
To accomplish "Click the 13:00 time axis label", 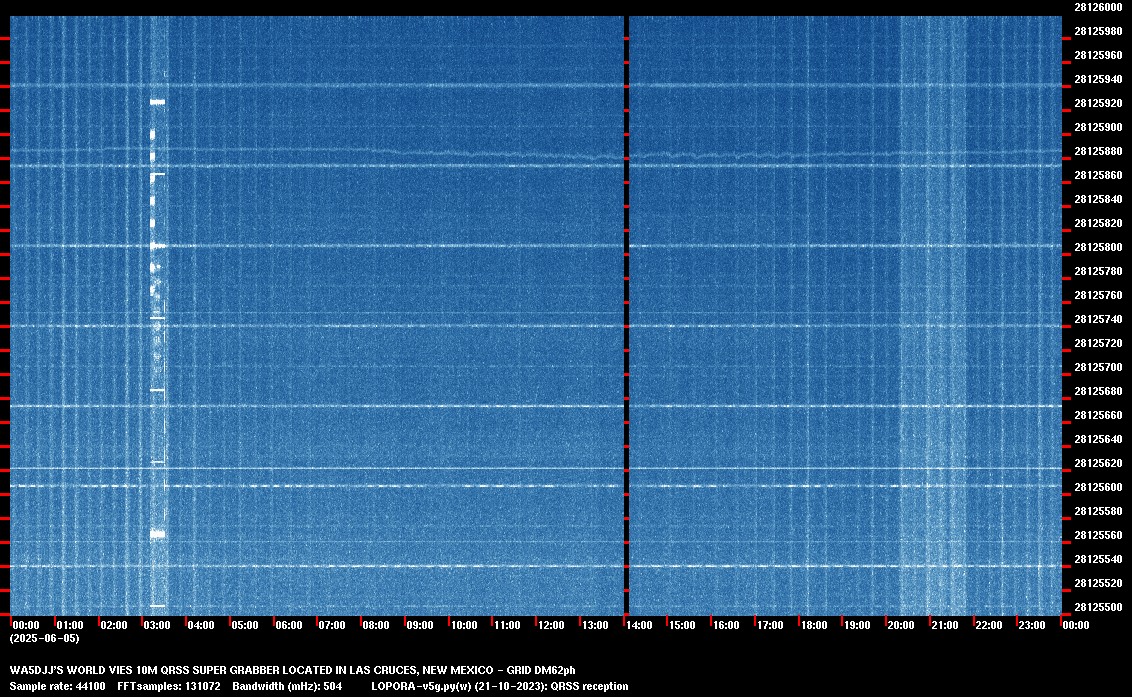I will (595, 625).
